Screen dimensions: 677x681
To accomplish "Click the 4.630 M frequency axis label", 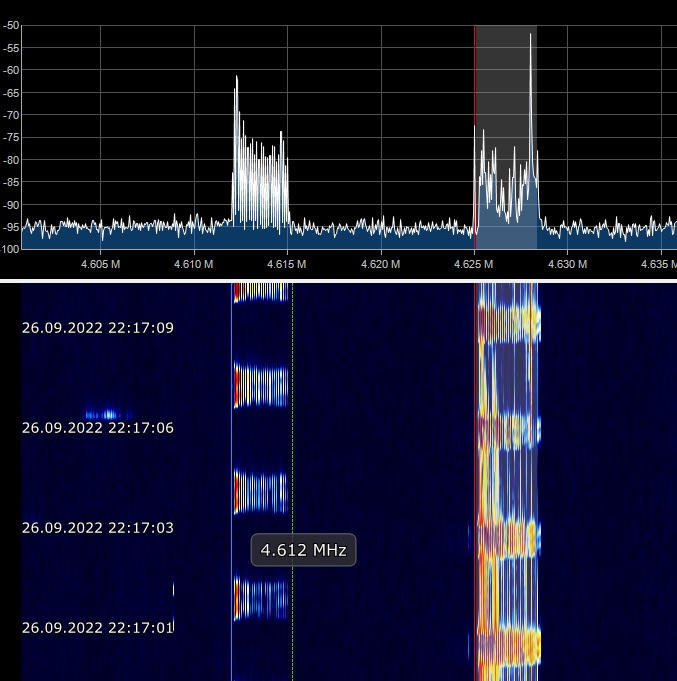I will (567, 264).
